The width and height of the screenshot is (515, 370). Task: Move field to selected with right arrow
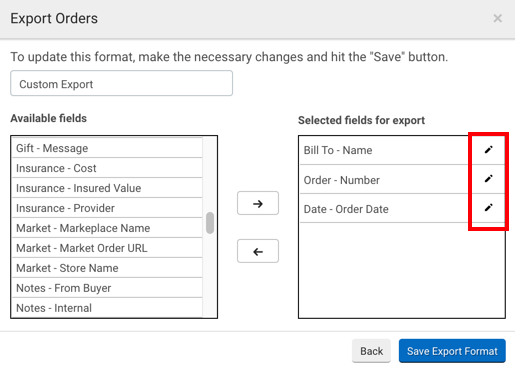258,203
